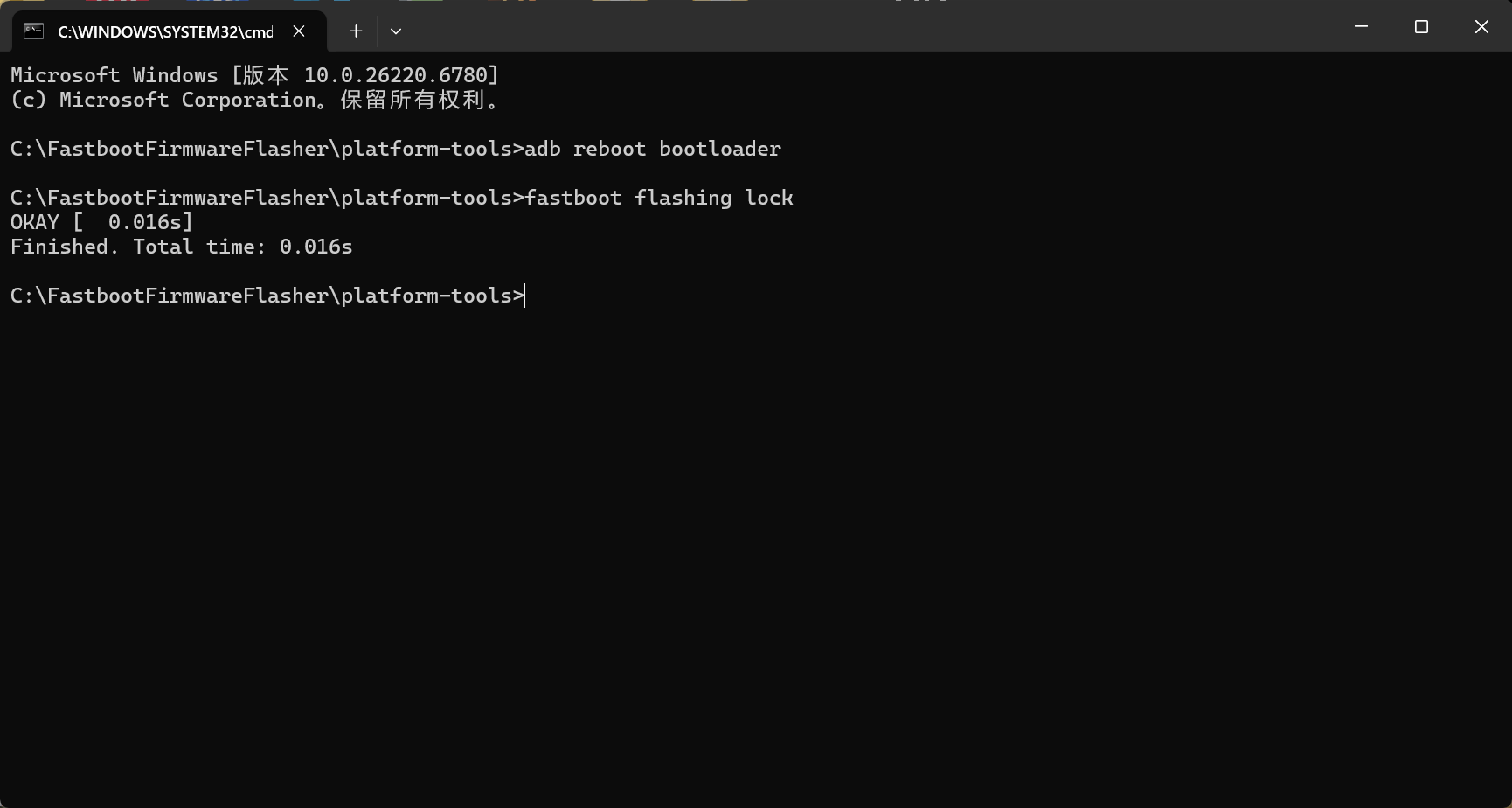The height and width of the screenshot is (808, 1512).
Task: Click the cmd icon in the tab
Action: tap(33, 31)
